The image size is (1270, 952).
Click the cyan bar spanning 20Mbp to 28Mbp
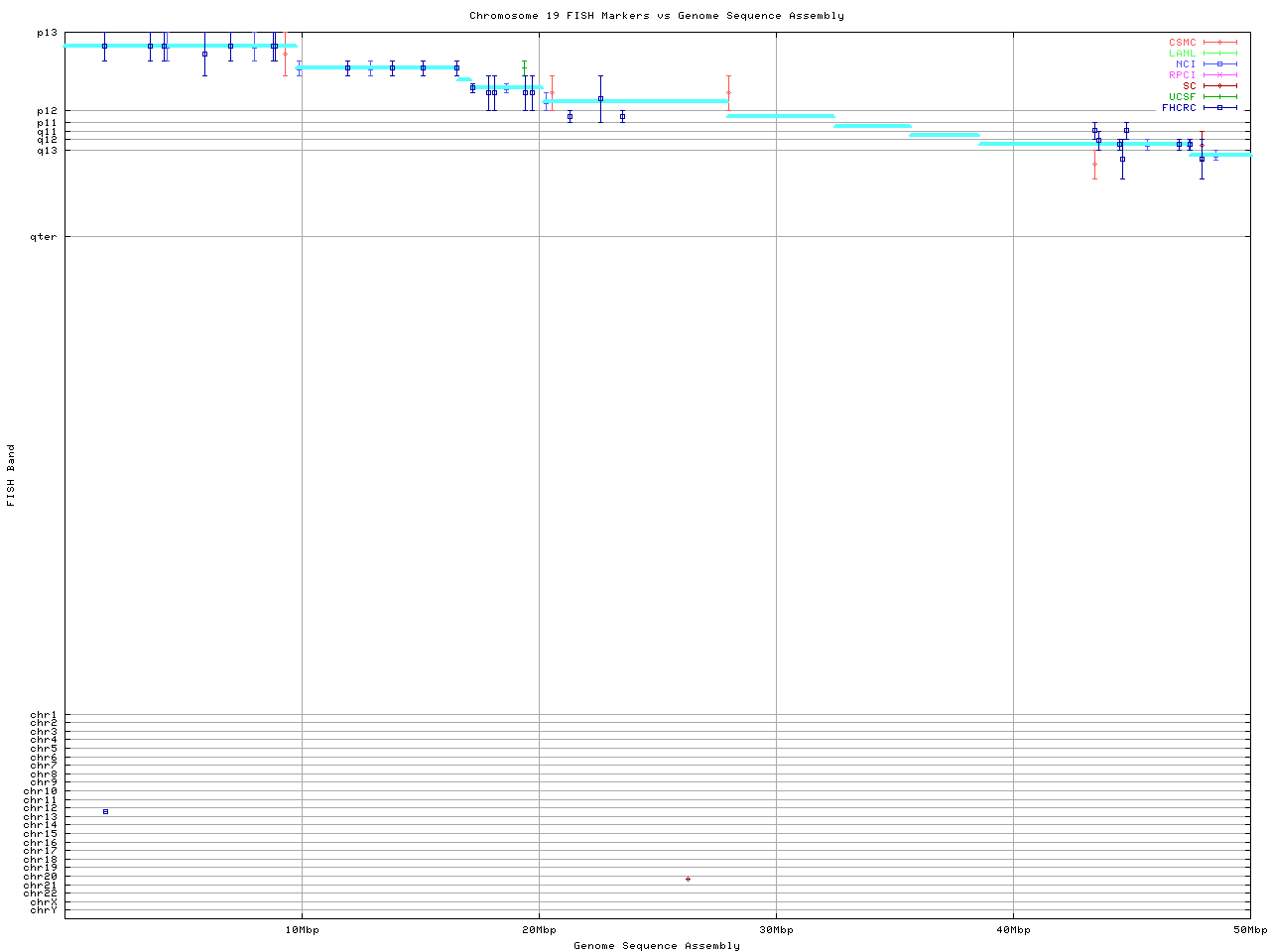(635, 101)
